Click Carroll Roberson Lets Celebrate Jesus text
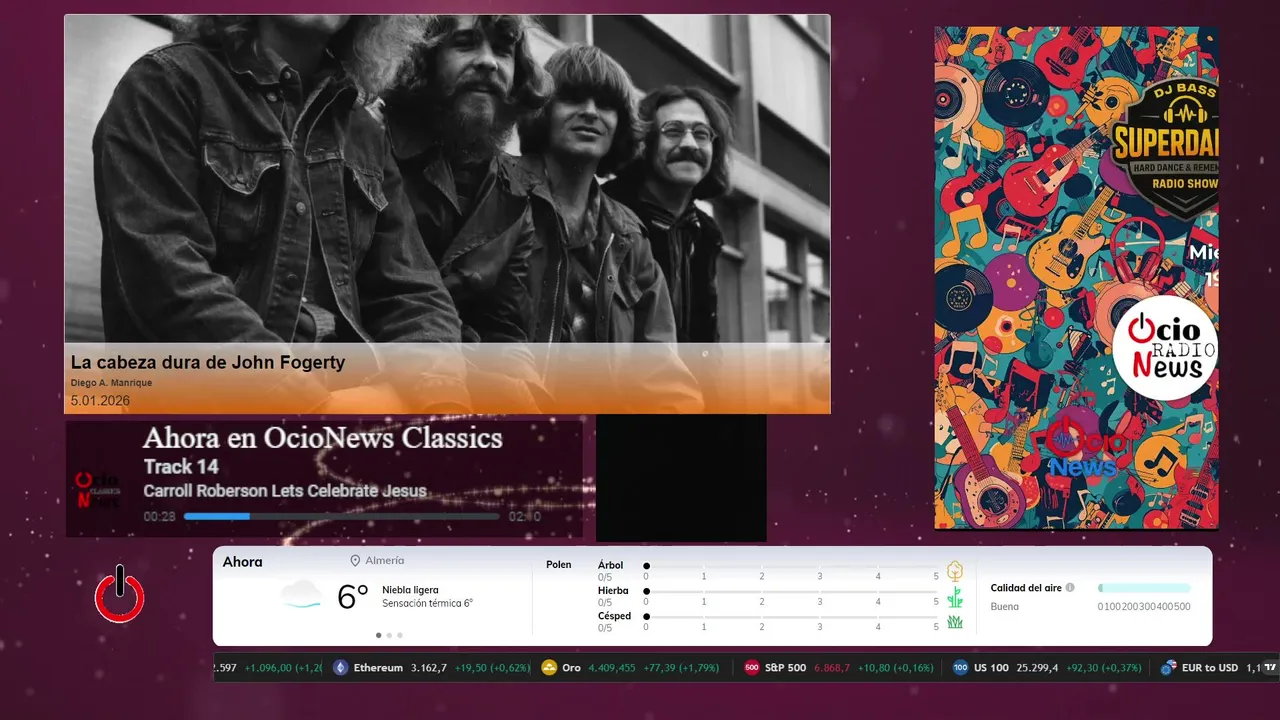 (x=285, y=491)
